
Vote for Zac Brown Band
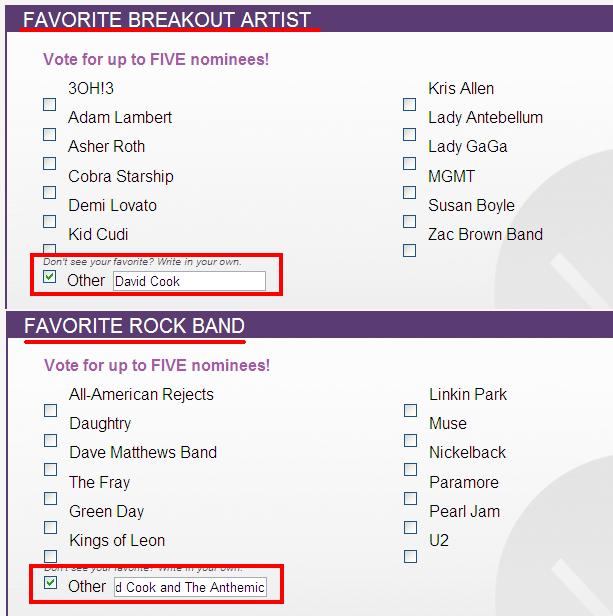(x=409, y=250)
